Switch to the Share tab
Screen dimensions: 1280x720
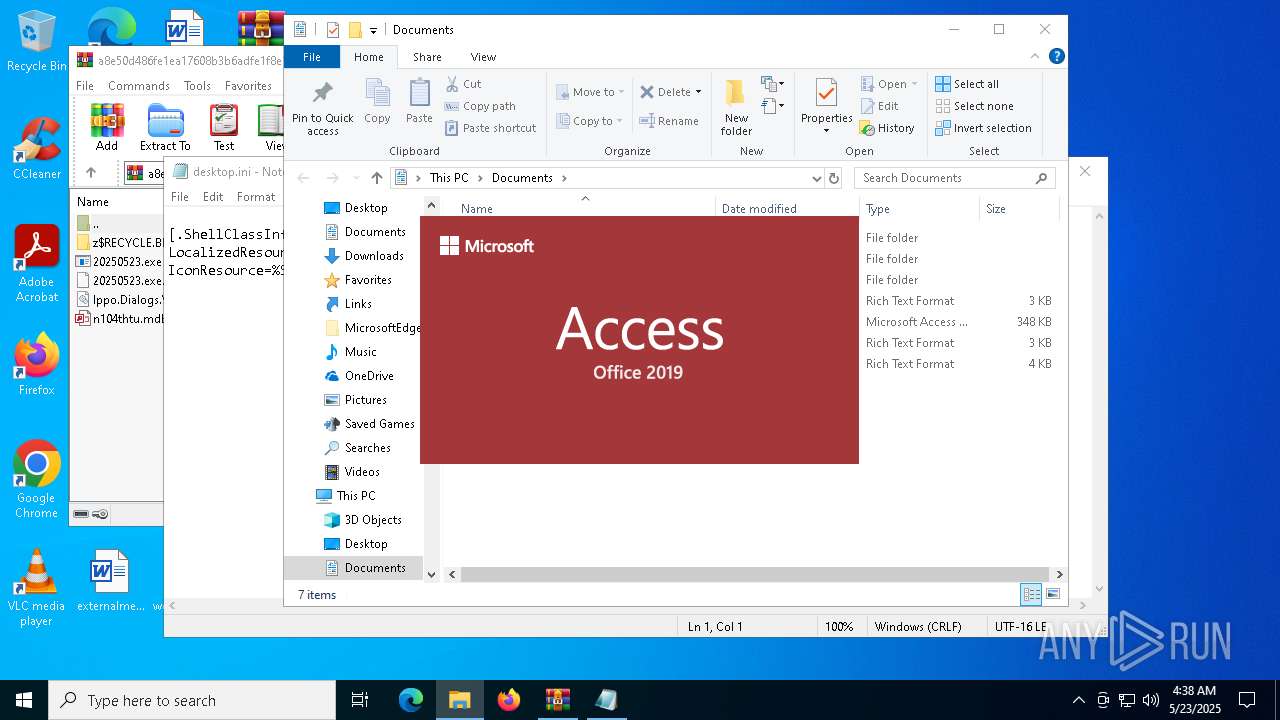tap(427, 57)
